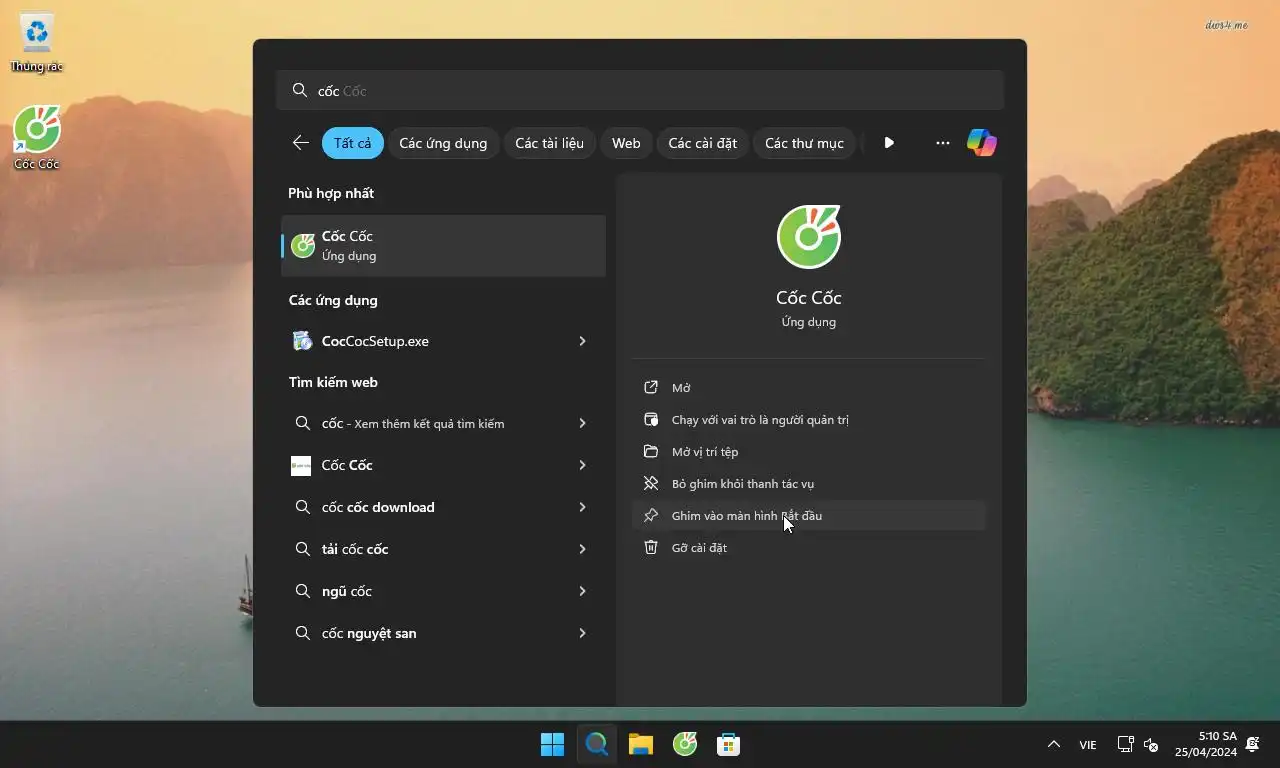Viewport: 1280px width, 768px height.
Task: Click the muted volume icon in tray
Action: coord(1151,744)
